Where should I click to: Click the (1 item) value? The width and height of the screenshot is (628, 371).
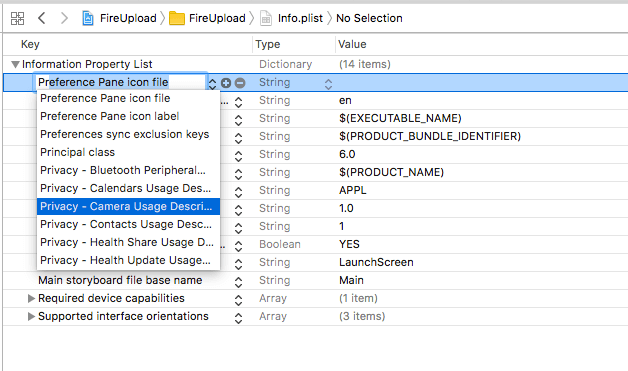(358, 298)
